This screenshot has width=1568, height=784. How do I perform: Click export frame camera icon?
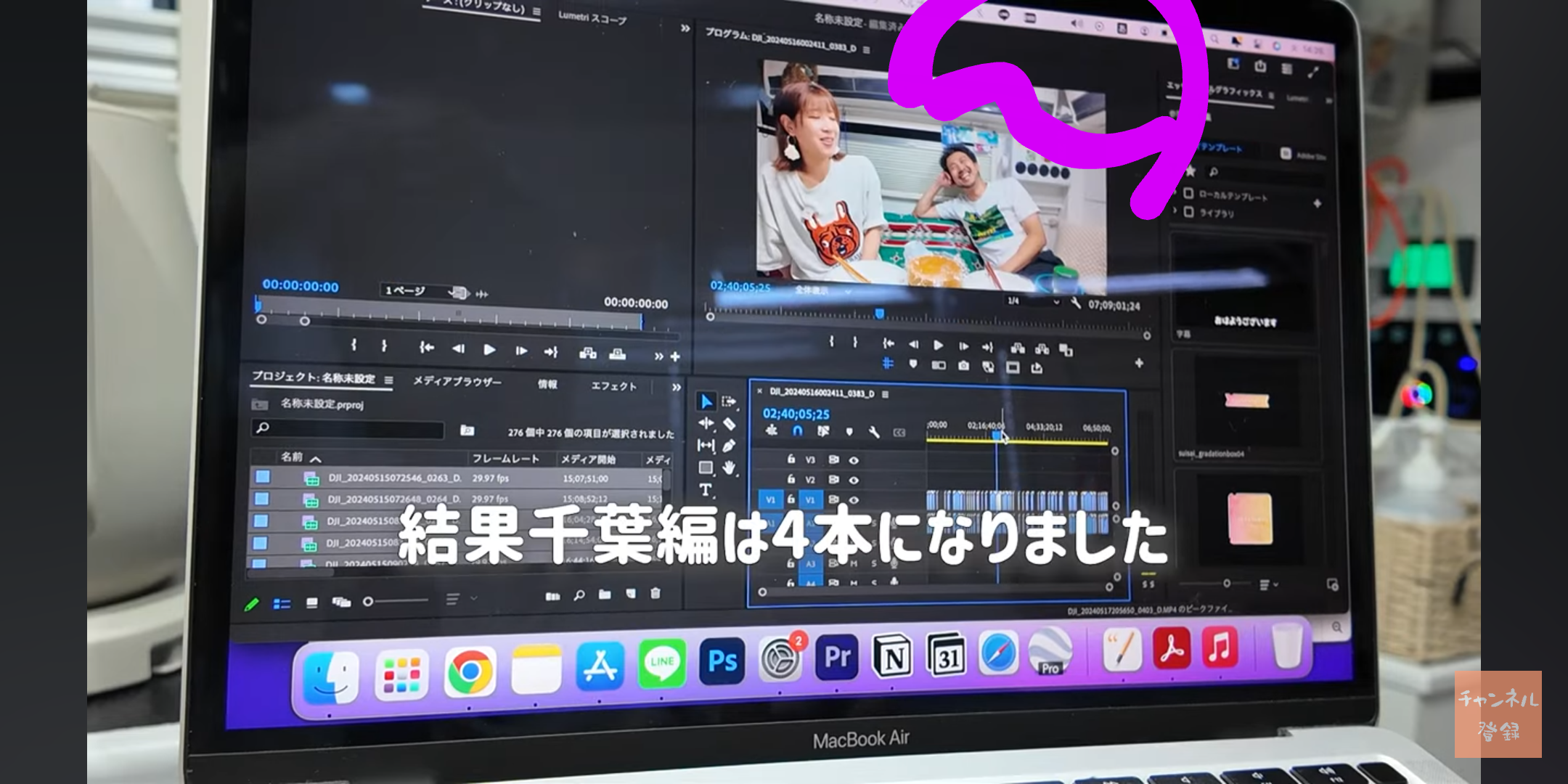[963, 366]
